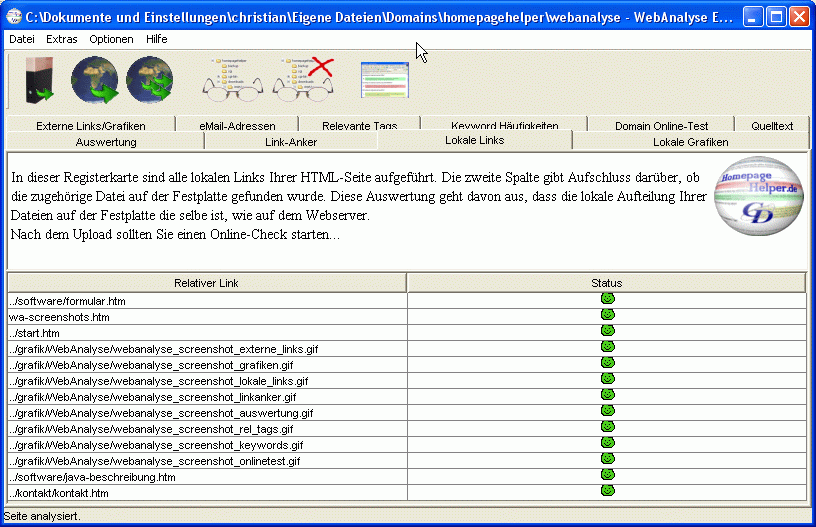Open the Hilfe menu
The height and width of the screenshot is (527, 816).
click(156, 39)
